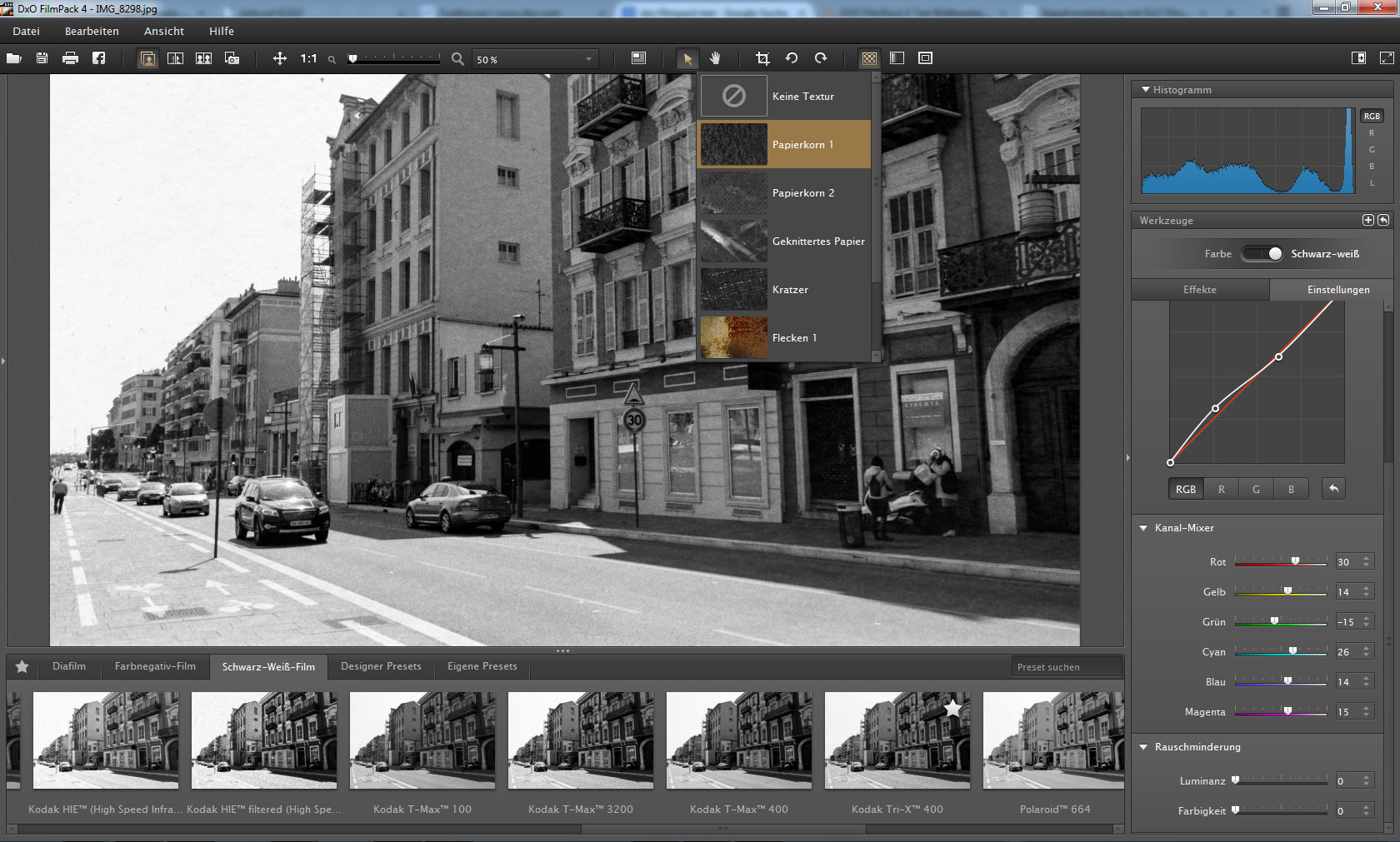Screen dimensions: 1400x842
Task: Share to Facebook via toolbar icon
Action: [98, 58]
